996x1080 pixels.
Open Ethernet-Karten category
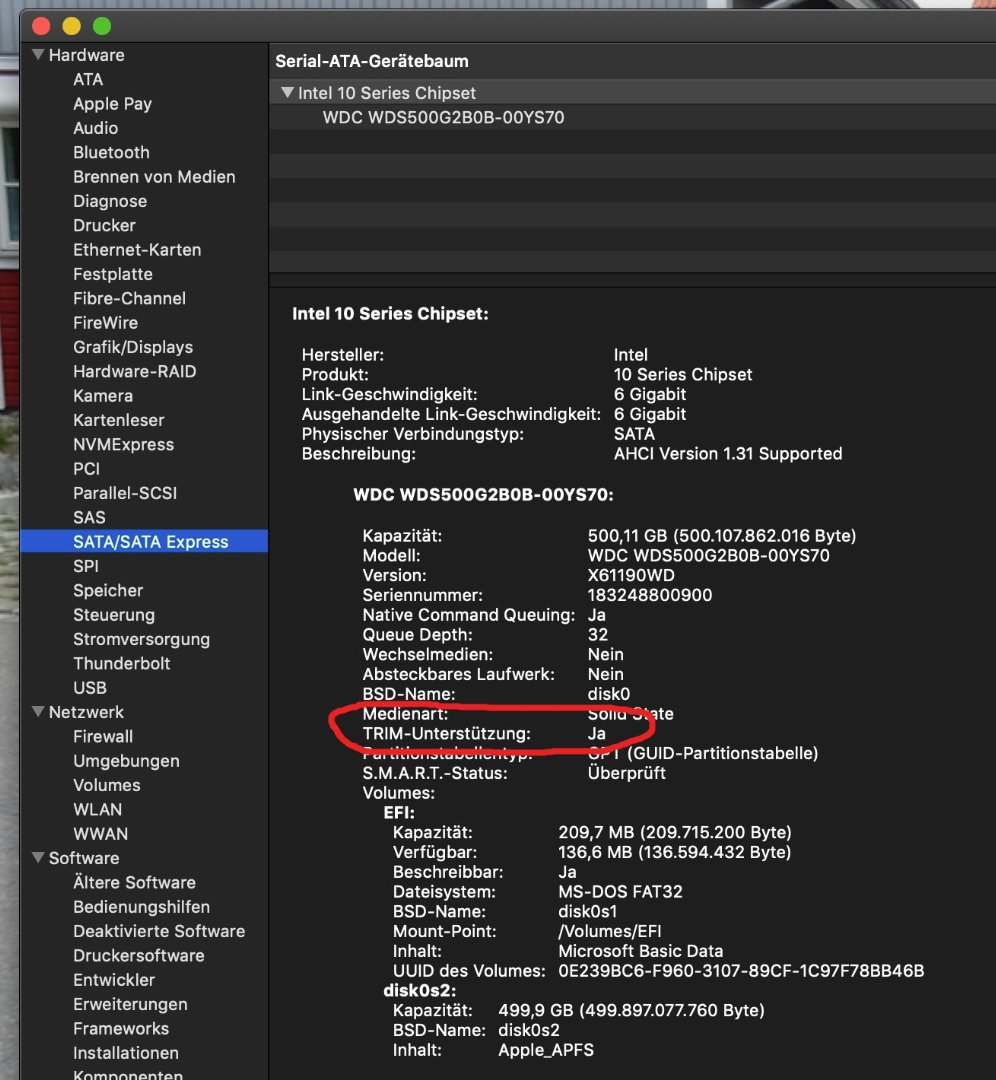(x=137, y=249)
